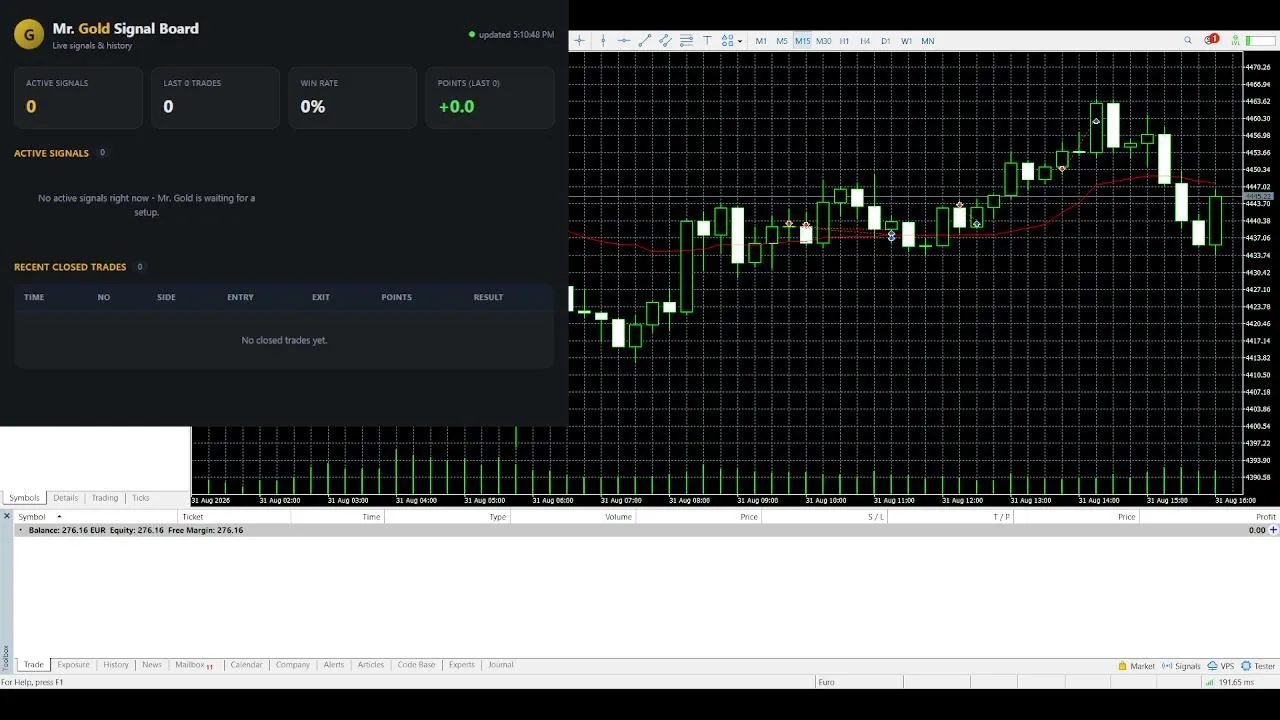Click the blue plus icon beside profit

1274,530
